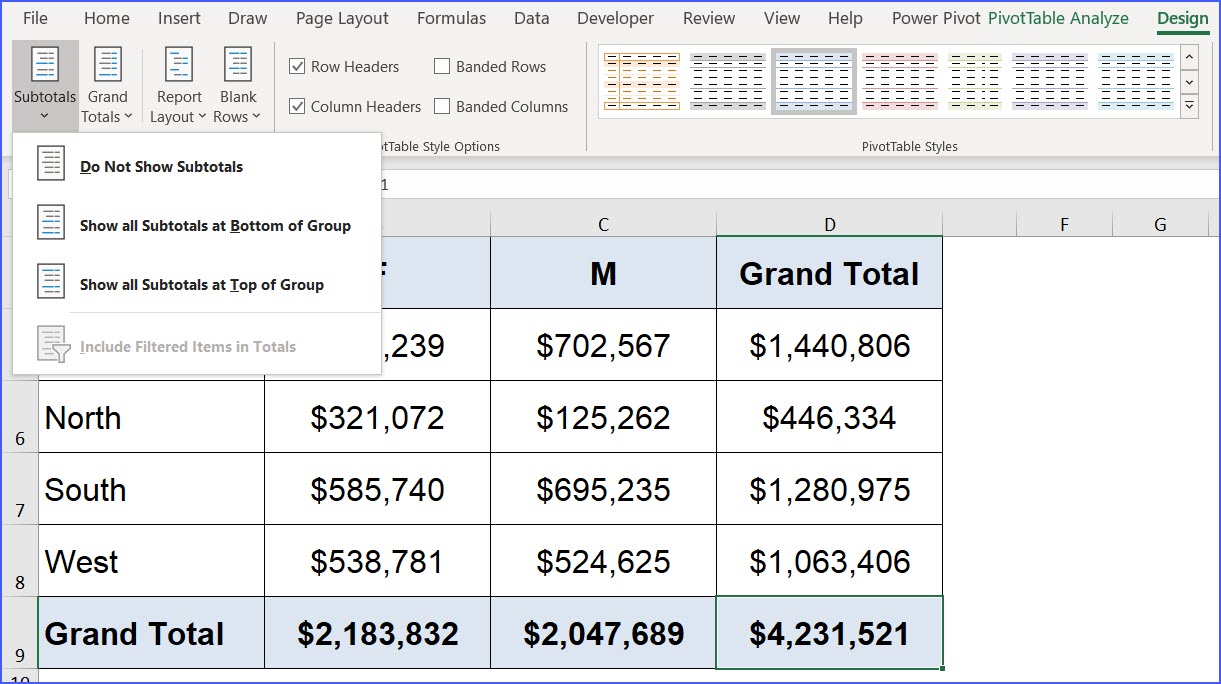Click the North row label cell
1221x684 pixels.
tap(151, 417)
